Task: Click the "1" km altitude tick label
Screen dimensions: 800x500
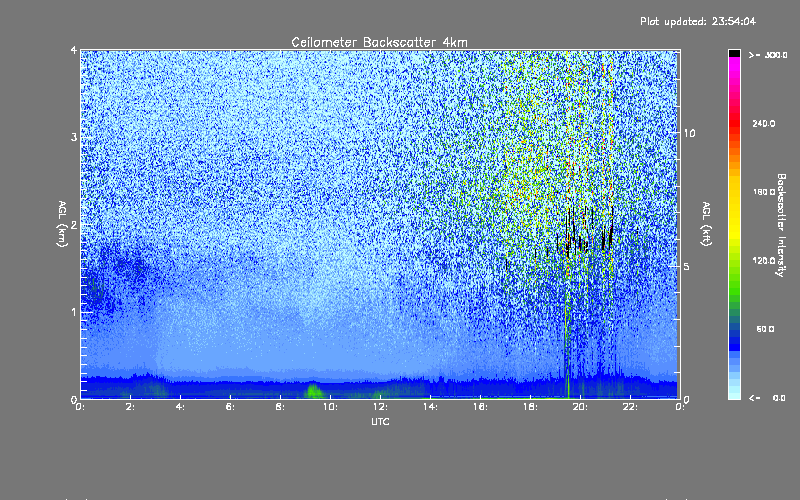Action: [x=74, y=312]
